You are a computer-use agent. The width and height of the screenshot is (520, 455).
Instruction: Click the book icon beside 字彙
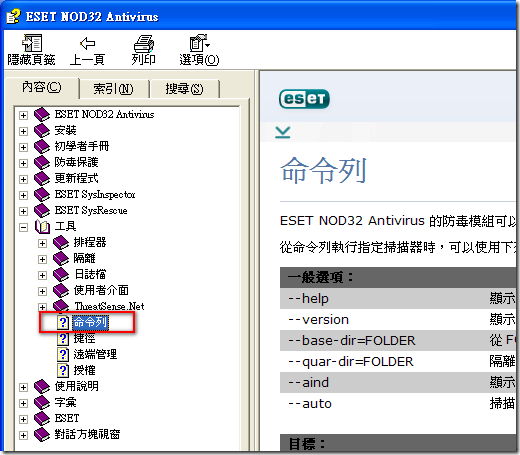[x=42, y=403]
